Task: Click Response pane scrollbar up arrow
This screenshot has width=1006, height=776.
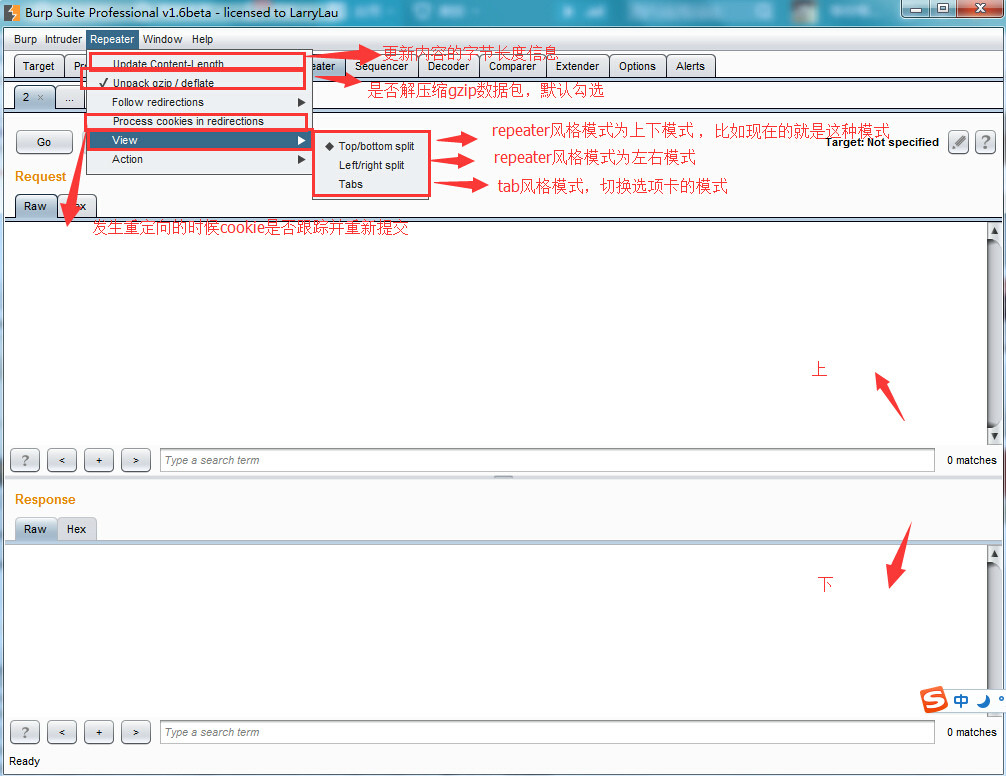Action: 994,553
